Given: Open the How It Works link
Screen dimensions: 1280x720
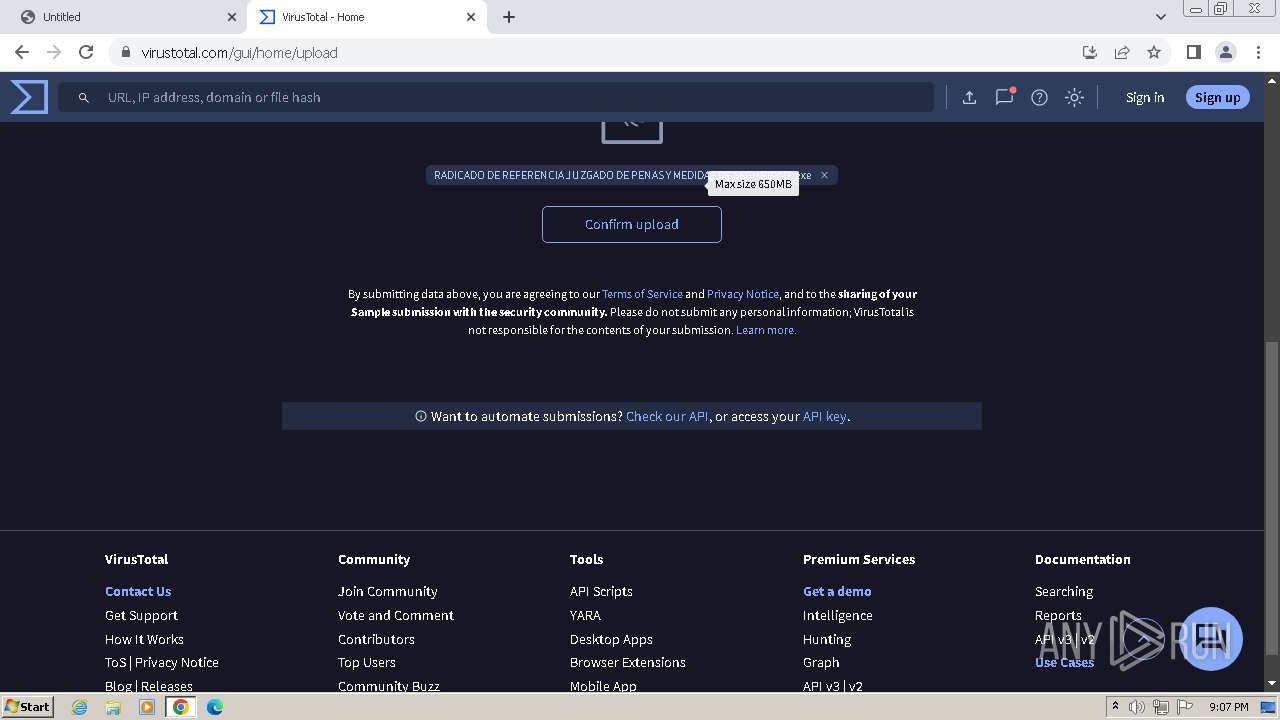Looking at the screenshot, I should pos(144,639).
